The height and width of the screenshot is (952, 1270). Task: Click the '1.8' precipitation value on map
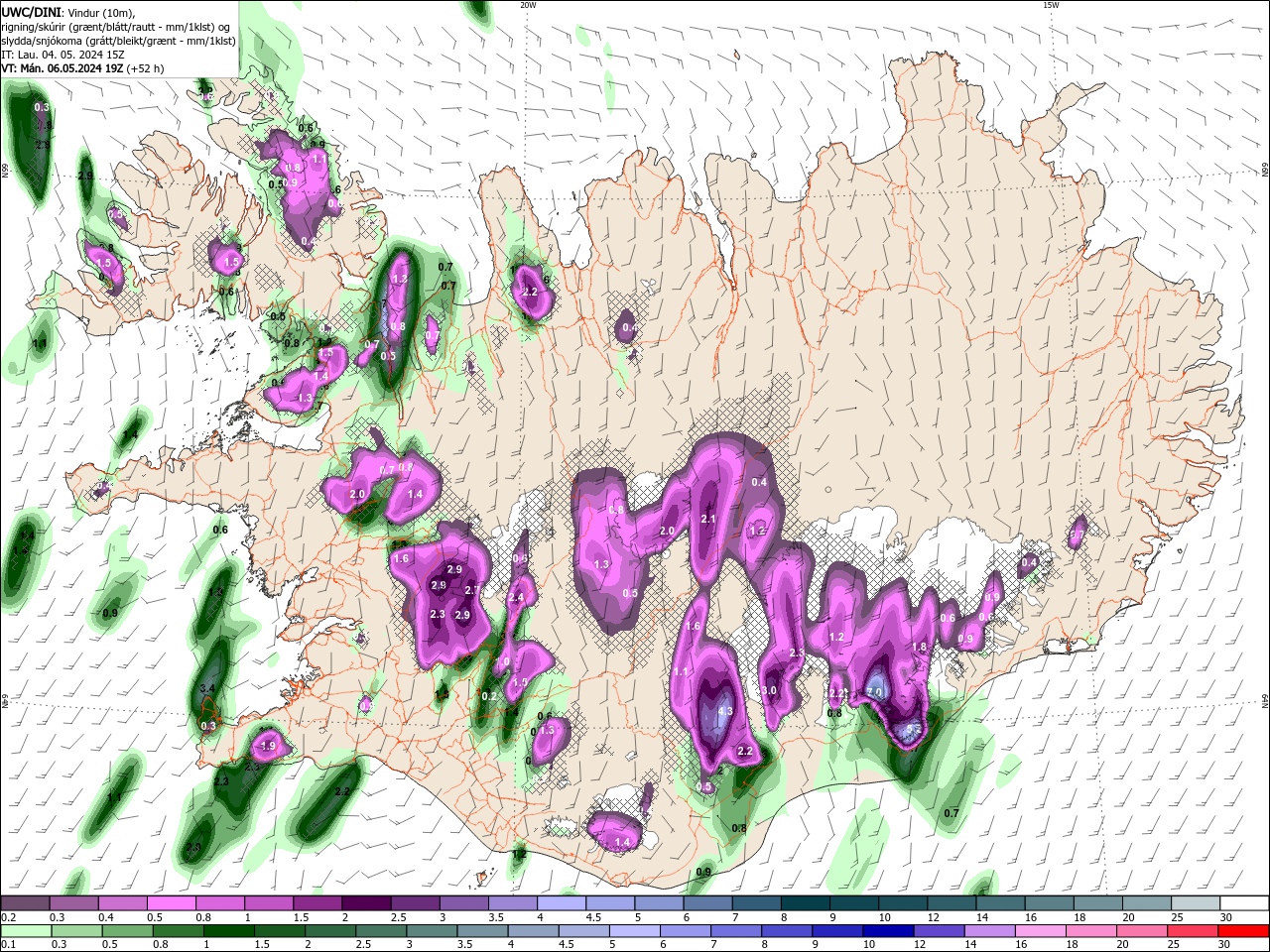[x=919, y=647]
